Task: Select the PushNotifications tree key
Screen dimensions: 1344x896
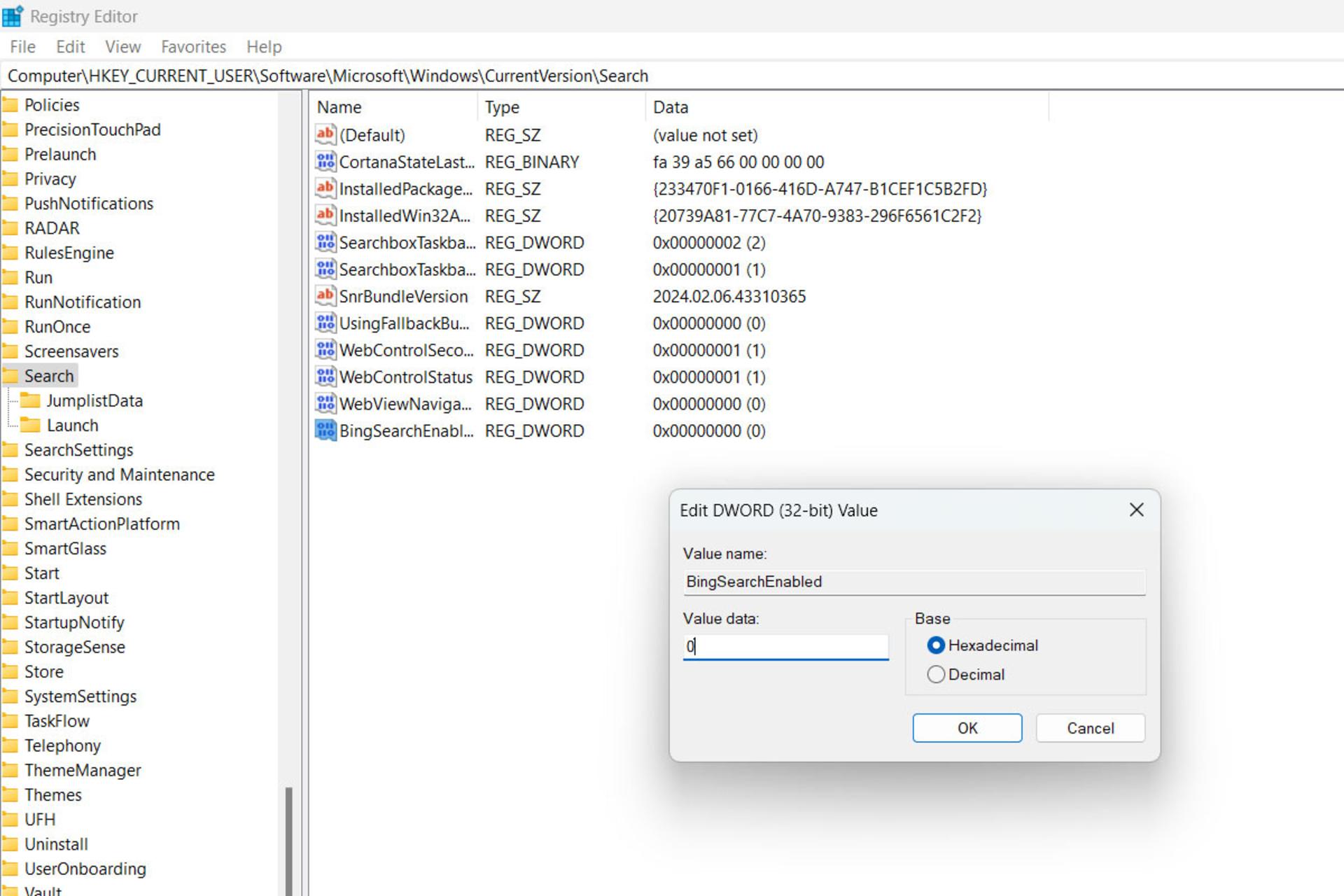Action: [x=89, y=204]
